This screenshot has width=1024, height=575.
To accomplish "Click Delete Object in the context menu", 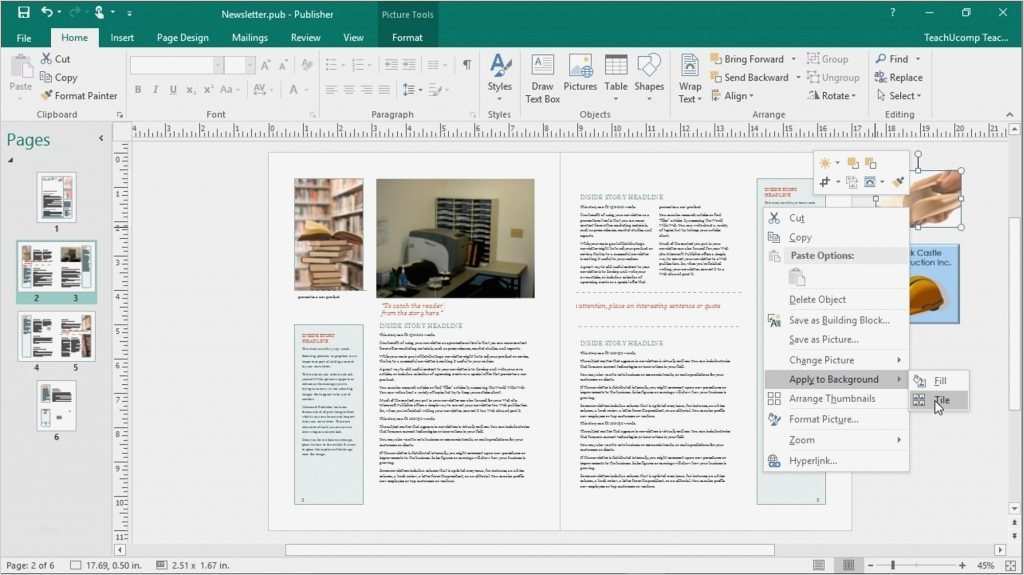I will click(817, 300).
